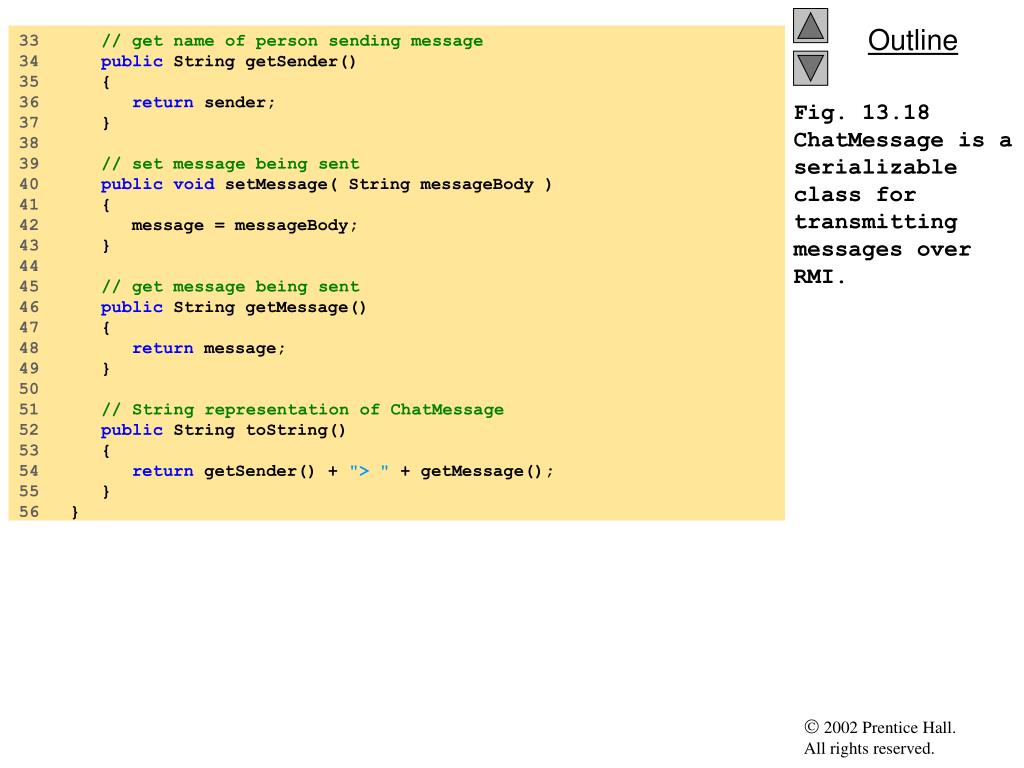Screen dimensions: 1024x768
Task: Click line number 44
Action: coord(29,266)
